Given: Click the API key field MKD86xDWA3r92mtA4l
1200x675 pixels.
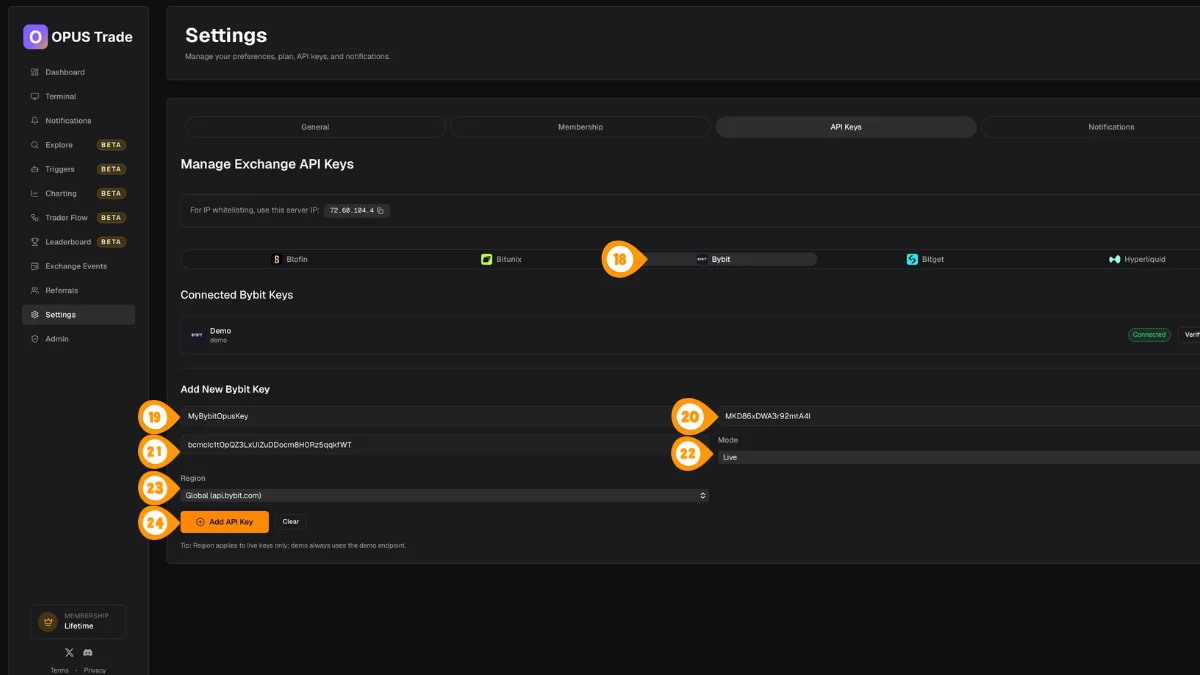Looking at the screenshot, I should [x=958, y=416].
